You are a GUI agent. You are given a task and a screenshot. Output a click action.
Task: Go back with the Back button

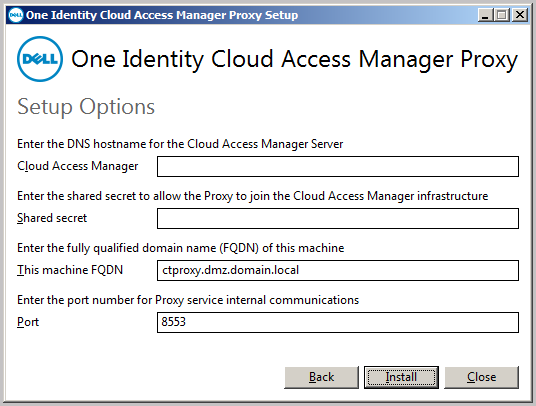[x=321, y=377]
